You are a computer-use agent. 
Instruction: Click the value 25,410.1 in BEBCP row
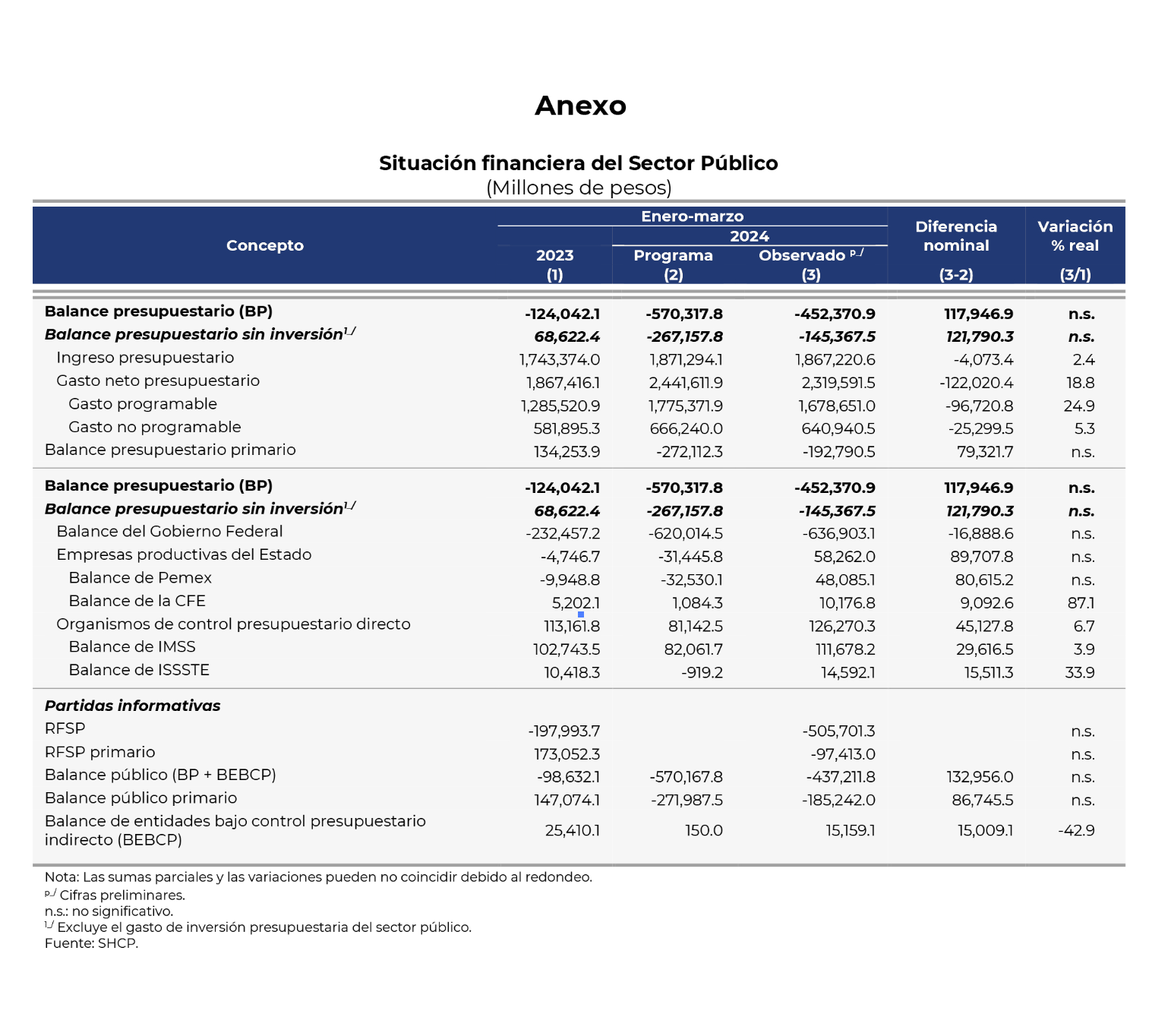pyautogui.click(x=573, y=831)
